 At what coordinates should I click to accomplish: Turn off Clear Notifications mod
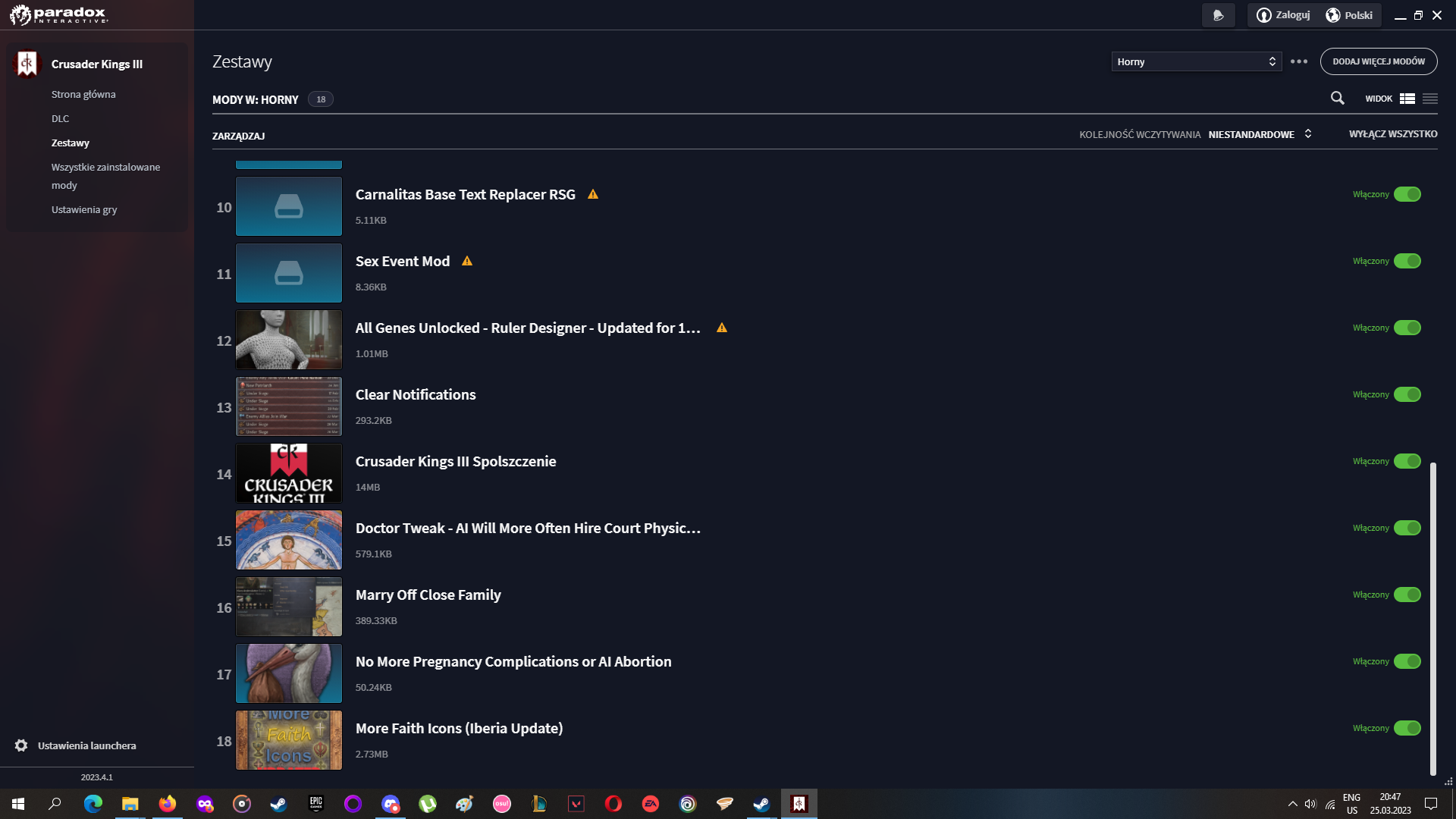(1407, 394)
